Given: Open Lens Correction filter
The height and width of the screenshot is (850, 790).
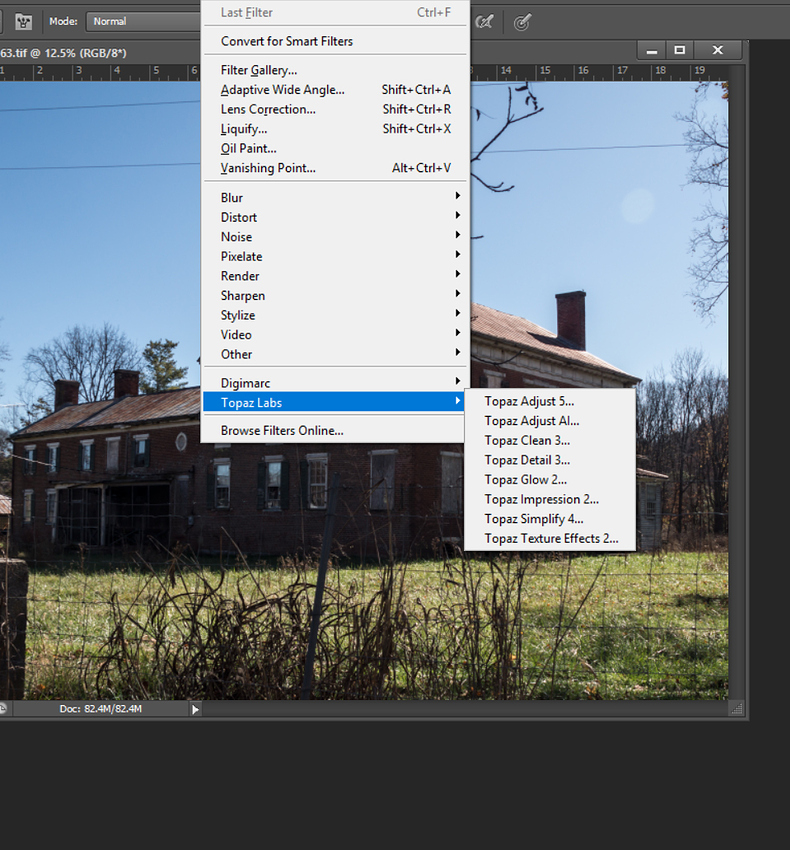Looking at the screenshot, I should [268, 110].
